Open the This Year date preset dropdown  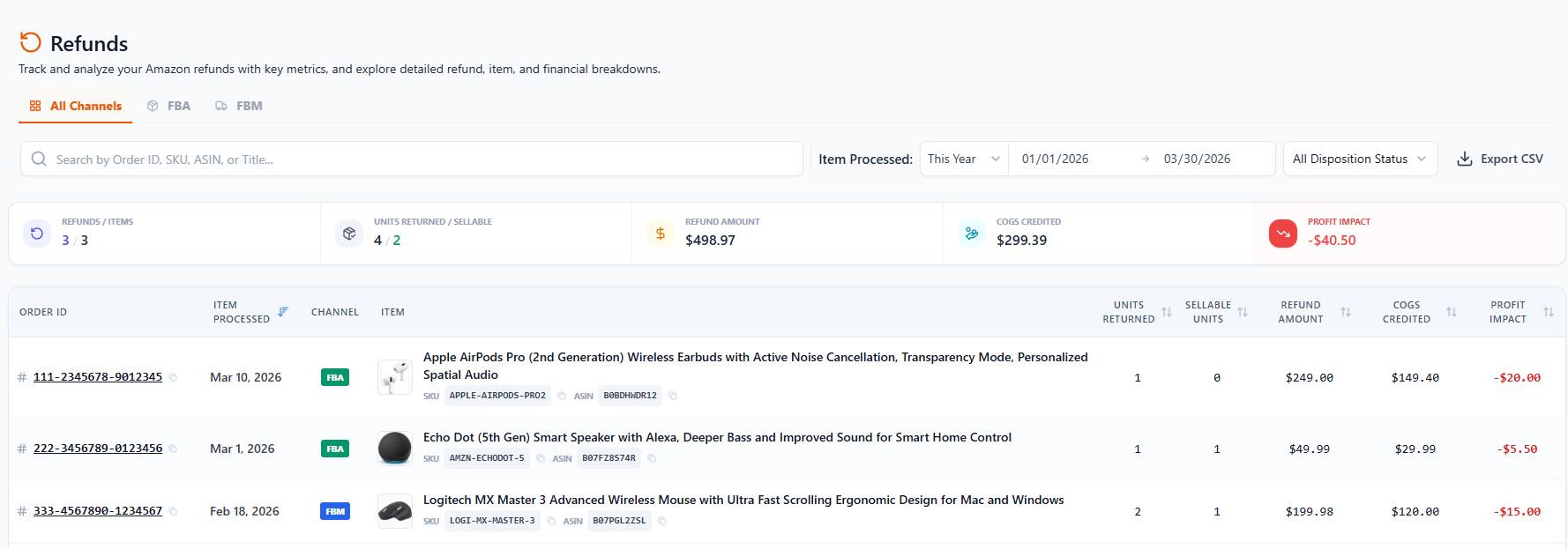[964, 159]
